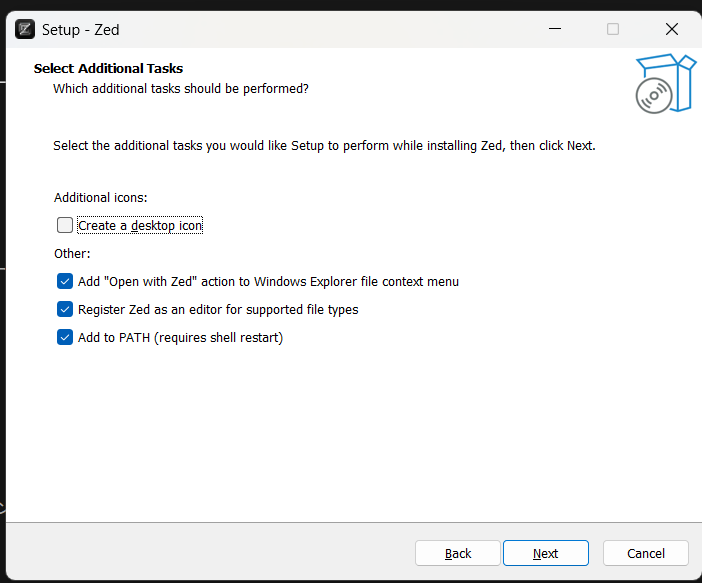This screenshot has width=702, height=583.
Task: Click the "Setup - Zed" title bar text
Action: 80,29
